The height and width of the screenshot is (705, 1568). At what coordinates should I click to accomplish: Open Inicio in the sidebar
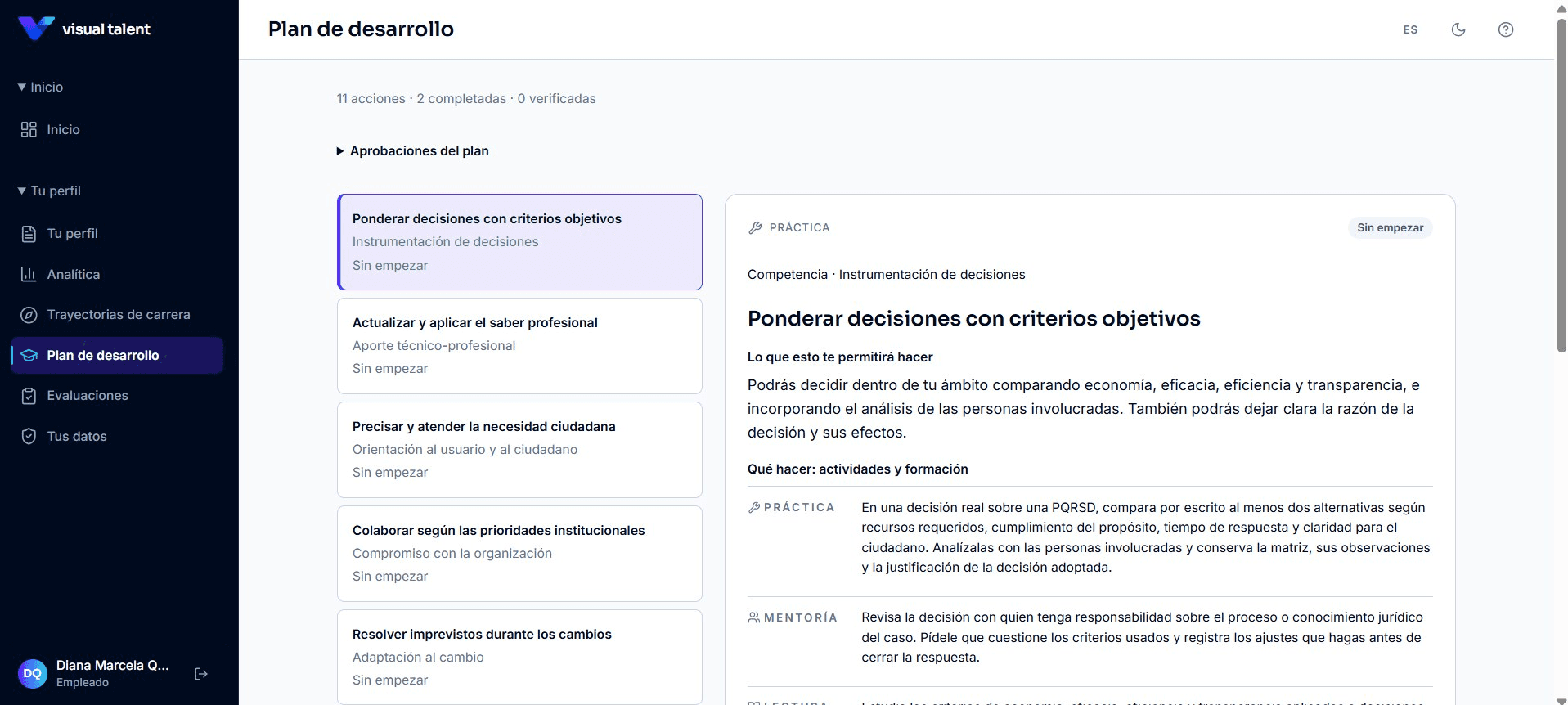pos(117,129)
